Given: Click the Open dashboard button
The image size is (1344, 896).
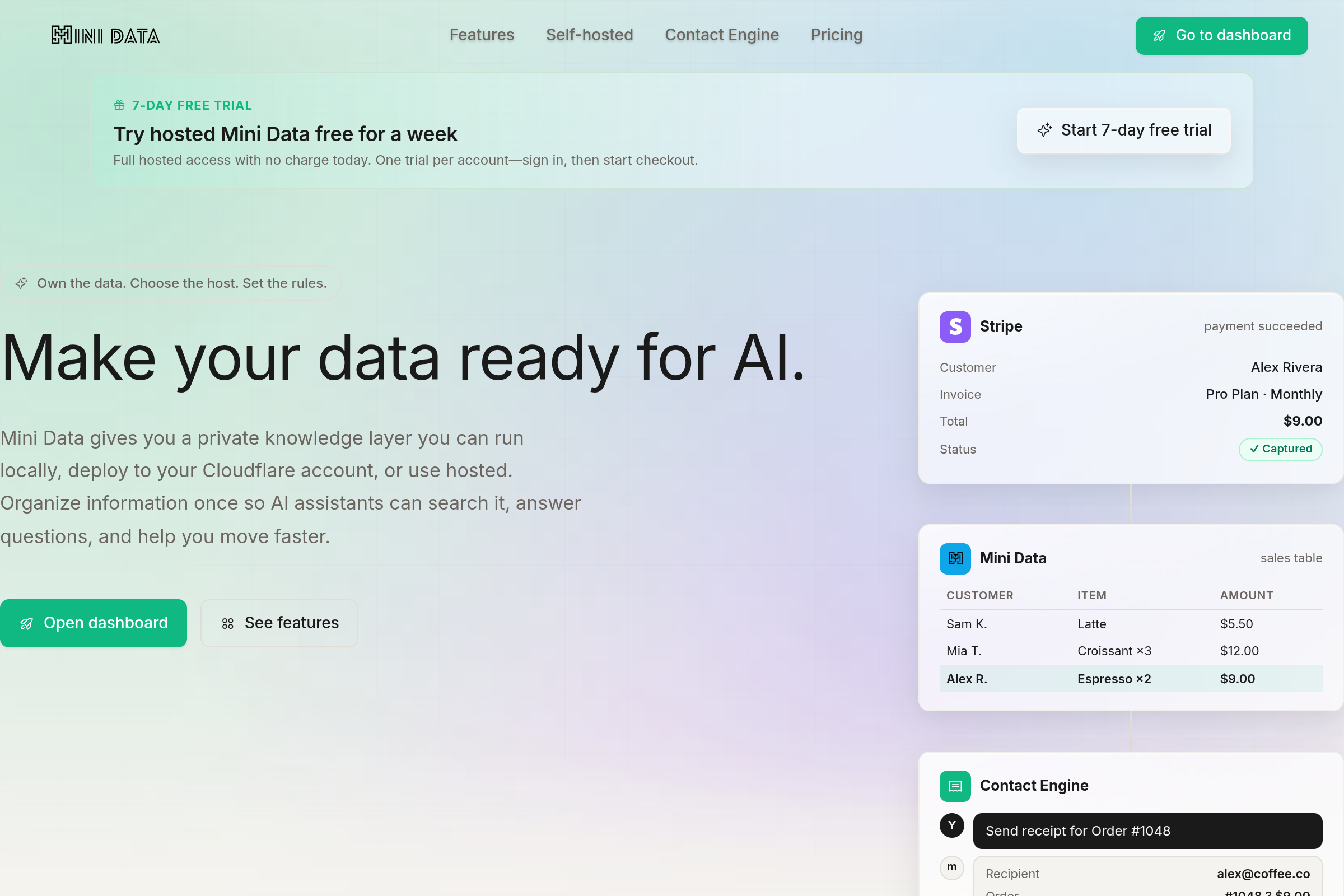Looking at the screenshot, I should tap(93, 623).
